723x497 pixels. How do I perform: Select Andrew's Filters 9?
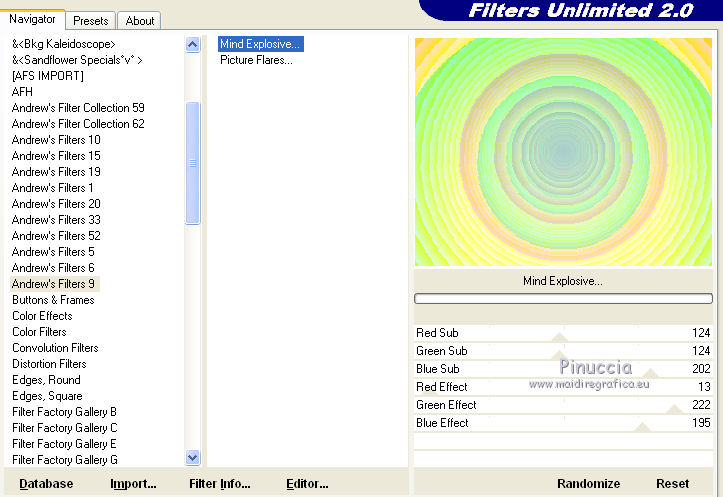[54, 284]
